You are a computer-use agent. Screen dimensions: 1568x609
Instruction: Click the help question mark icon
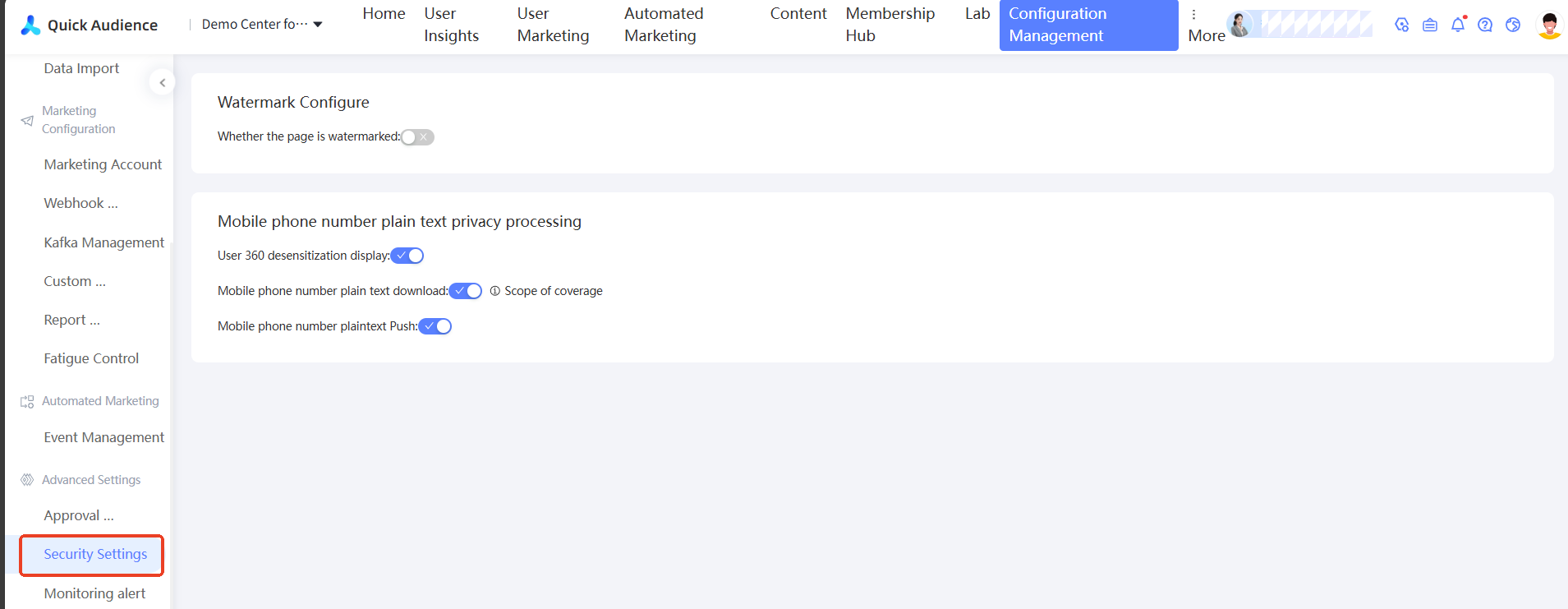[x=1485, y=25]
